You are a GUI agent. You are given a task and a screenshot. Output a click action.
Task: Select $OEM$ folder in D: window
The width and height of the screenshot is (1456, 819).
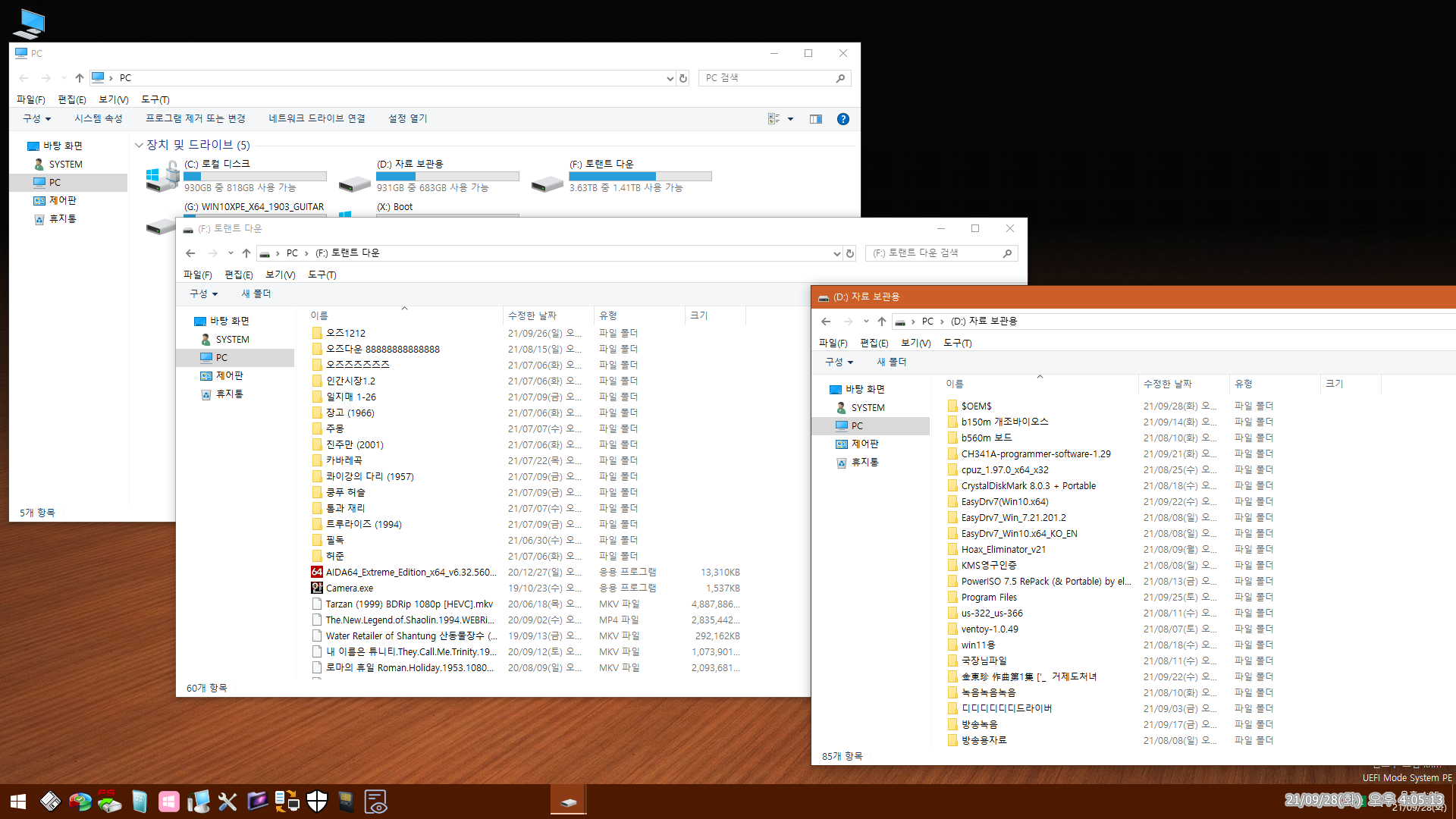(977, 406)
